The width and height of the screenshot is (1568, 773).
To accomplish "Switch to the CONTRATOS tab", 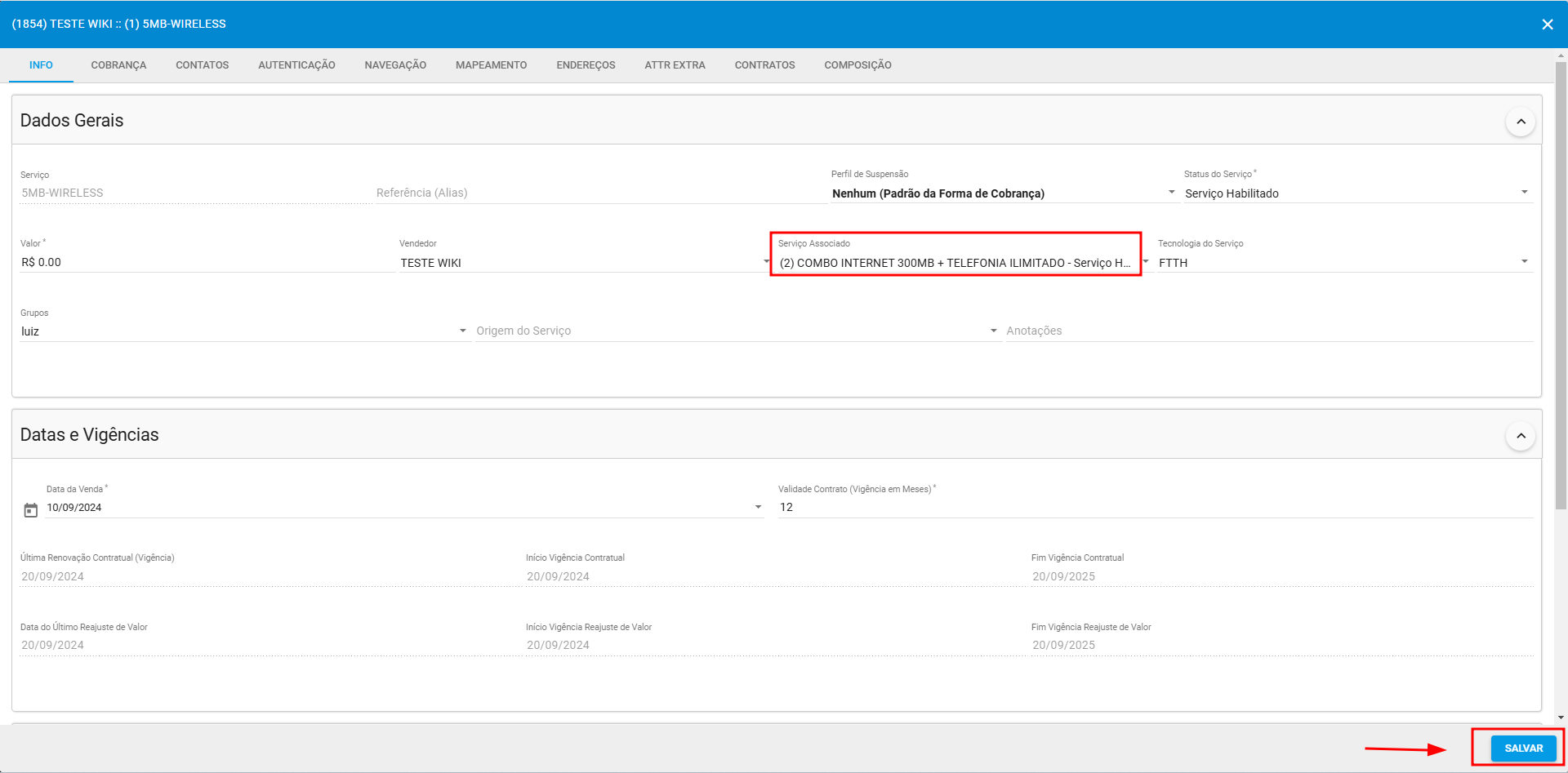I will point(764,65).
